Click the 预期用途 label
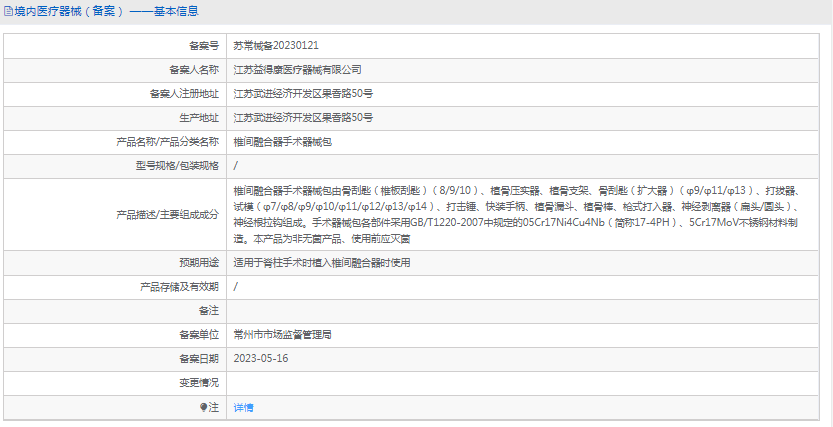 click(x=199, y=262)
